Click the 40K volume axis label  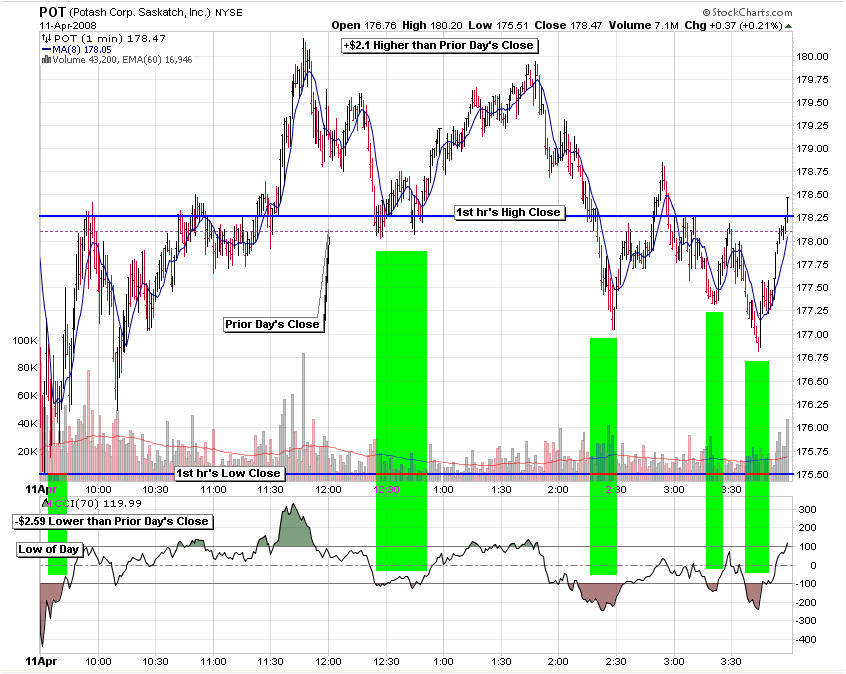[27, 424]
